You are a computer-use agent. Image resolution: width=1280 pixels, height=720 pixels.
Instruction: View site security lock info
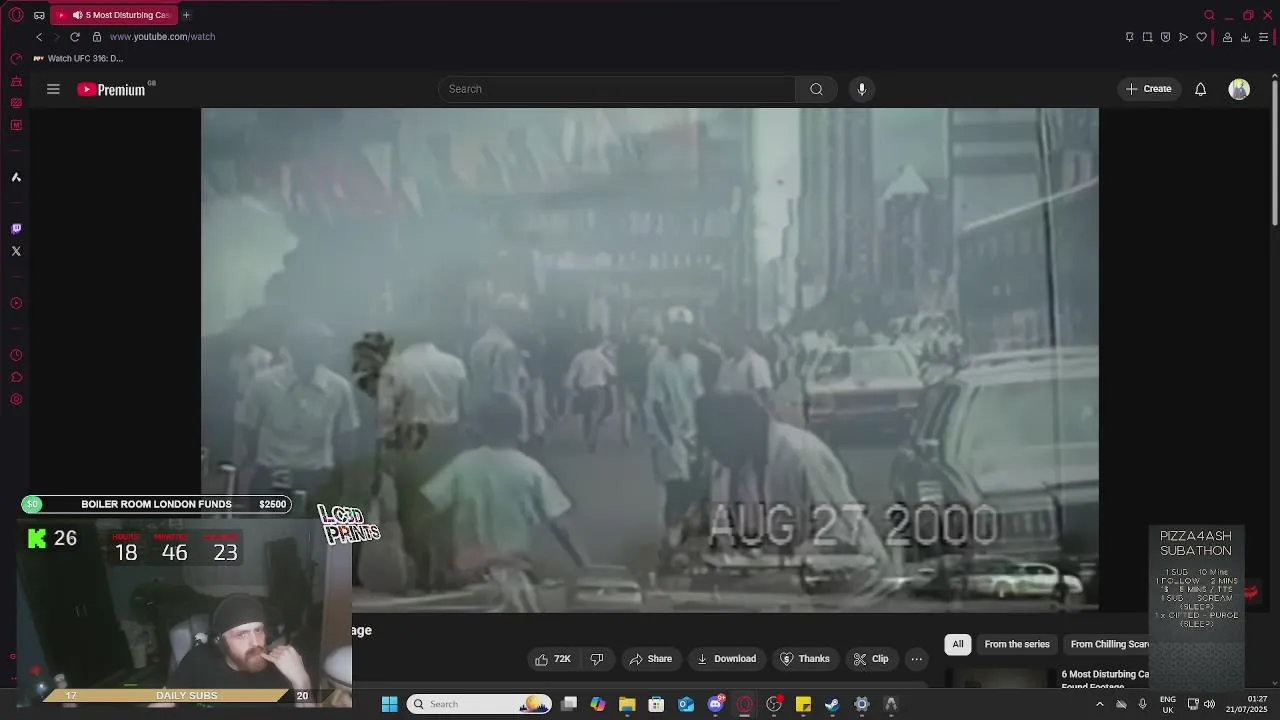[x=97, y=37]
